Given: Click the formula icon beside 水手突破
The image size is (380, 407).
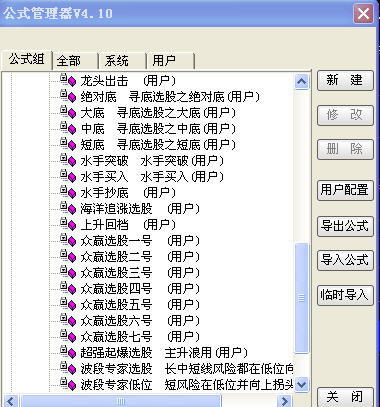Looking at the screenshot, I should (x=68, y=160).
